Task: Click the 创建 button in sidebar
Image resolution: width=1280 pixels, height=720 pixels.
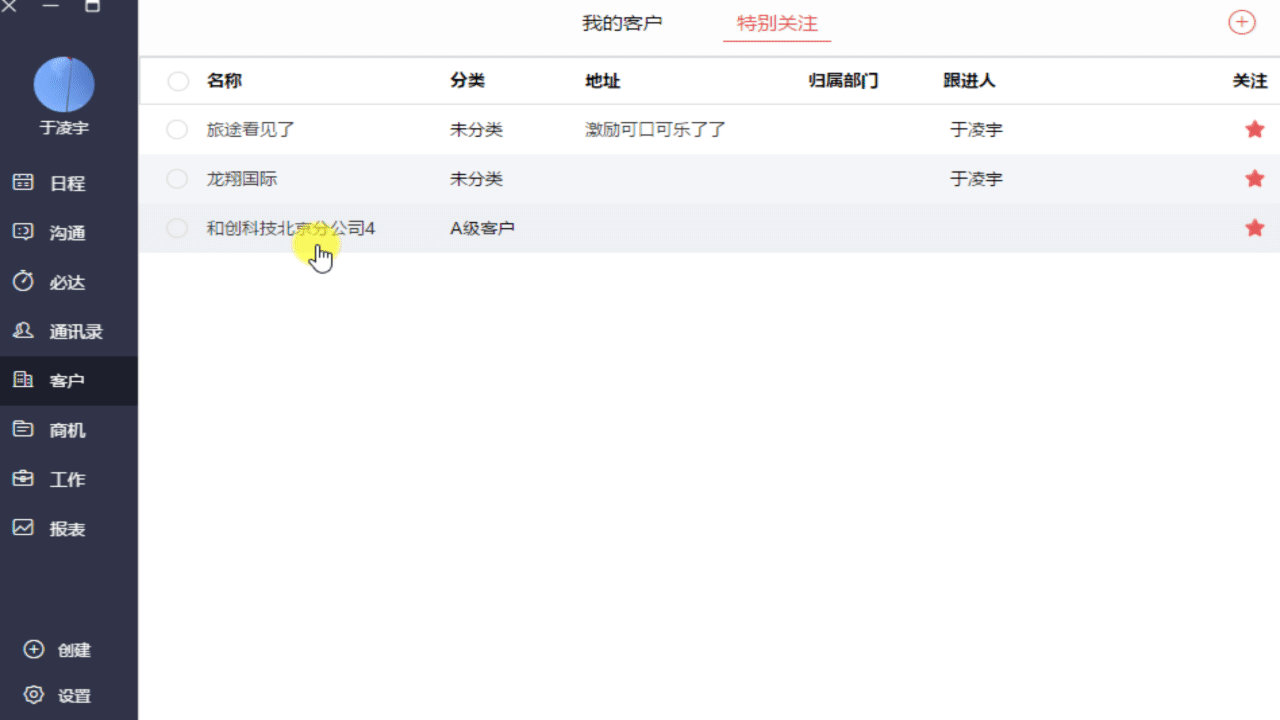Action: (x=58, y=650)
